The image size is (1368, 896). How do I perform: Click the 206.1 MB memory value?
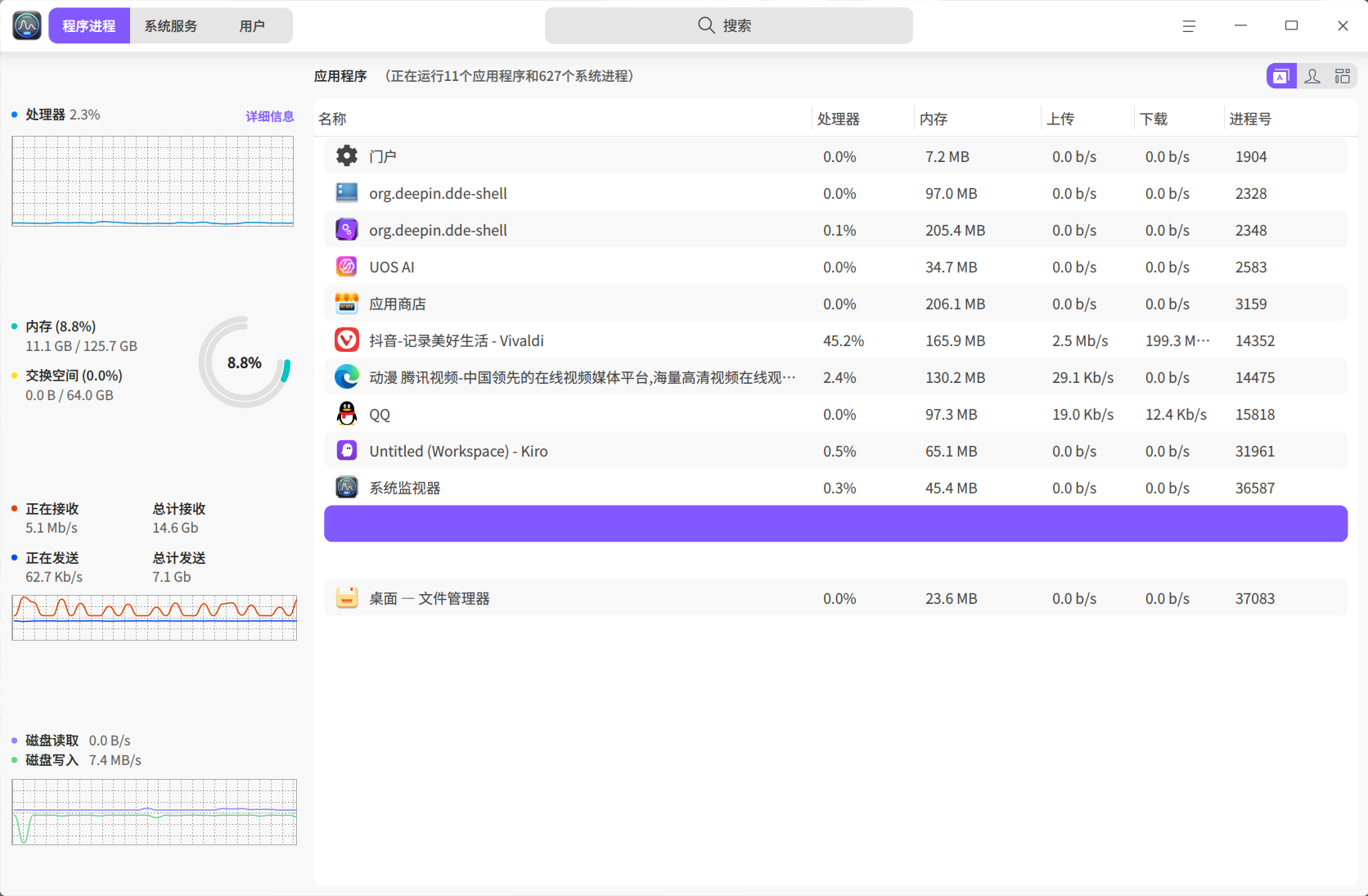point(955,304)
